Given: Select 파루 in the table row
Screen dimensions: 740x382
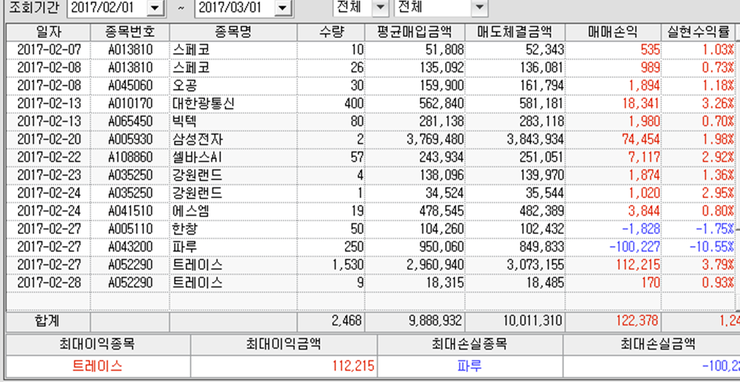Looking at the screenshot, I should tap(185, 247).
